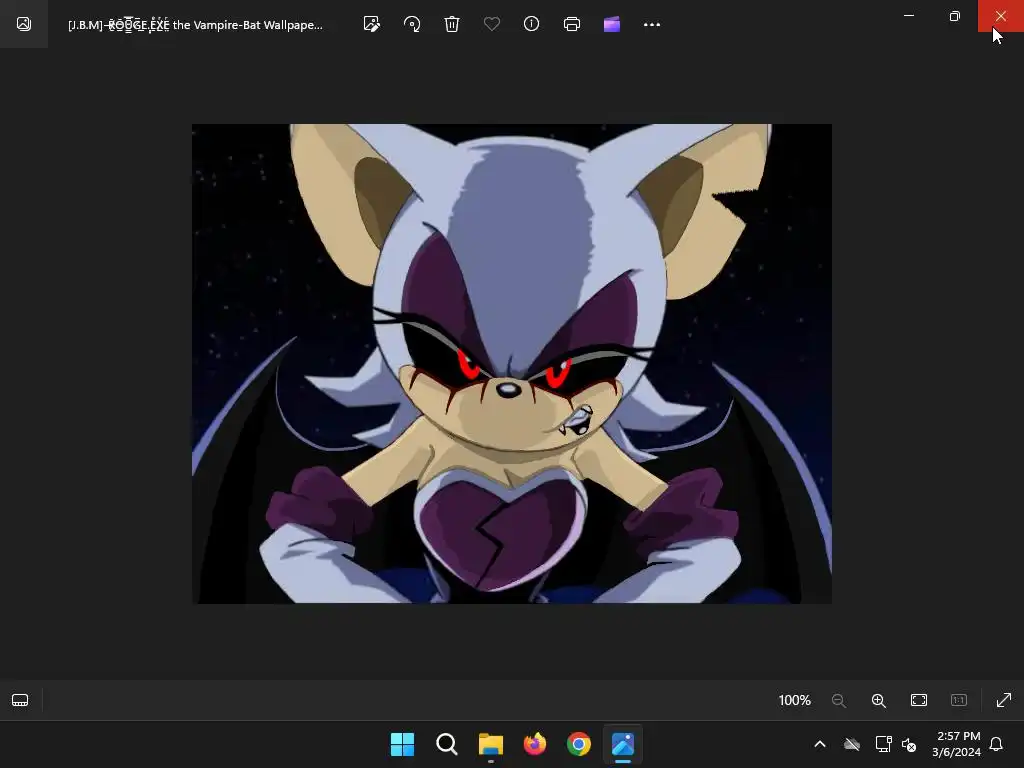Open the clock showing 2:57 PM
This screenshot has height=768, width=1024.
tap(956, 744)
